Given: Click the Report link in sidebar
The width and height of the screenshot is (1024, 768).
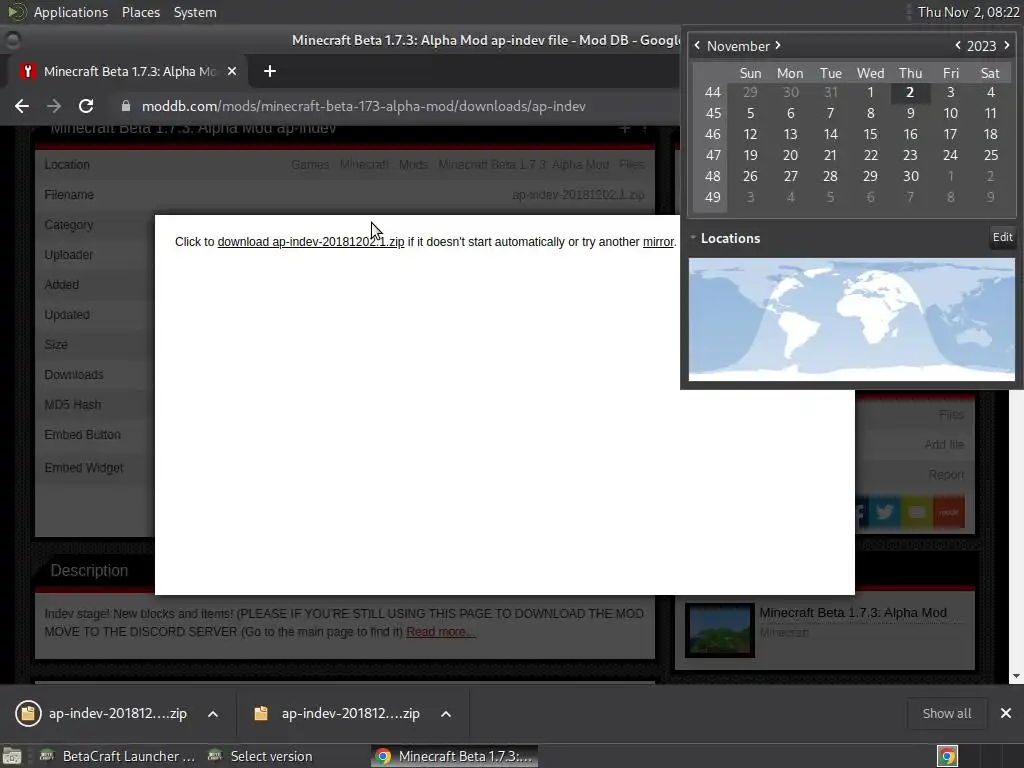Looking at the screenshot, I should (946, 474).
